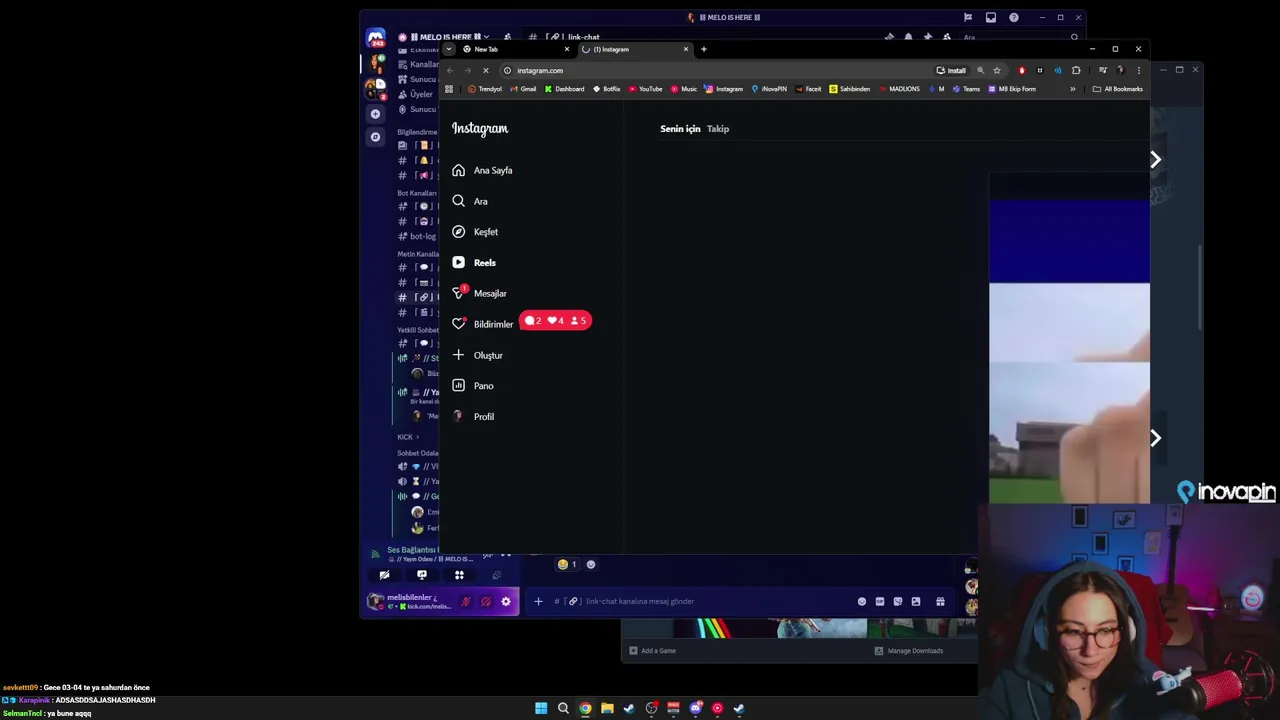Close the New Tab browser tab
The height and width of the screenshot is (720, 1280).
click(x=567, y=49)
